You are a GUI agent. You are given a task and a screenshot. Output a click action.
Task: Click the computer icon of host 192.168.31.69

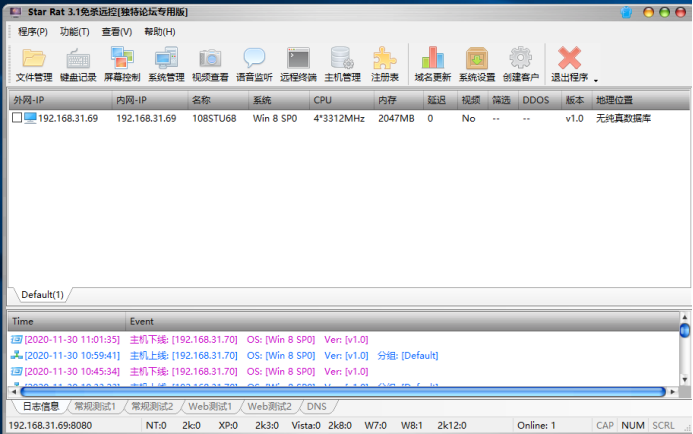(30, 118)
